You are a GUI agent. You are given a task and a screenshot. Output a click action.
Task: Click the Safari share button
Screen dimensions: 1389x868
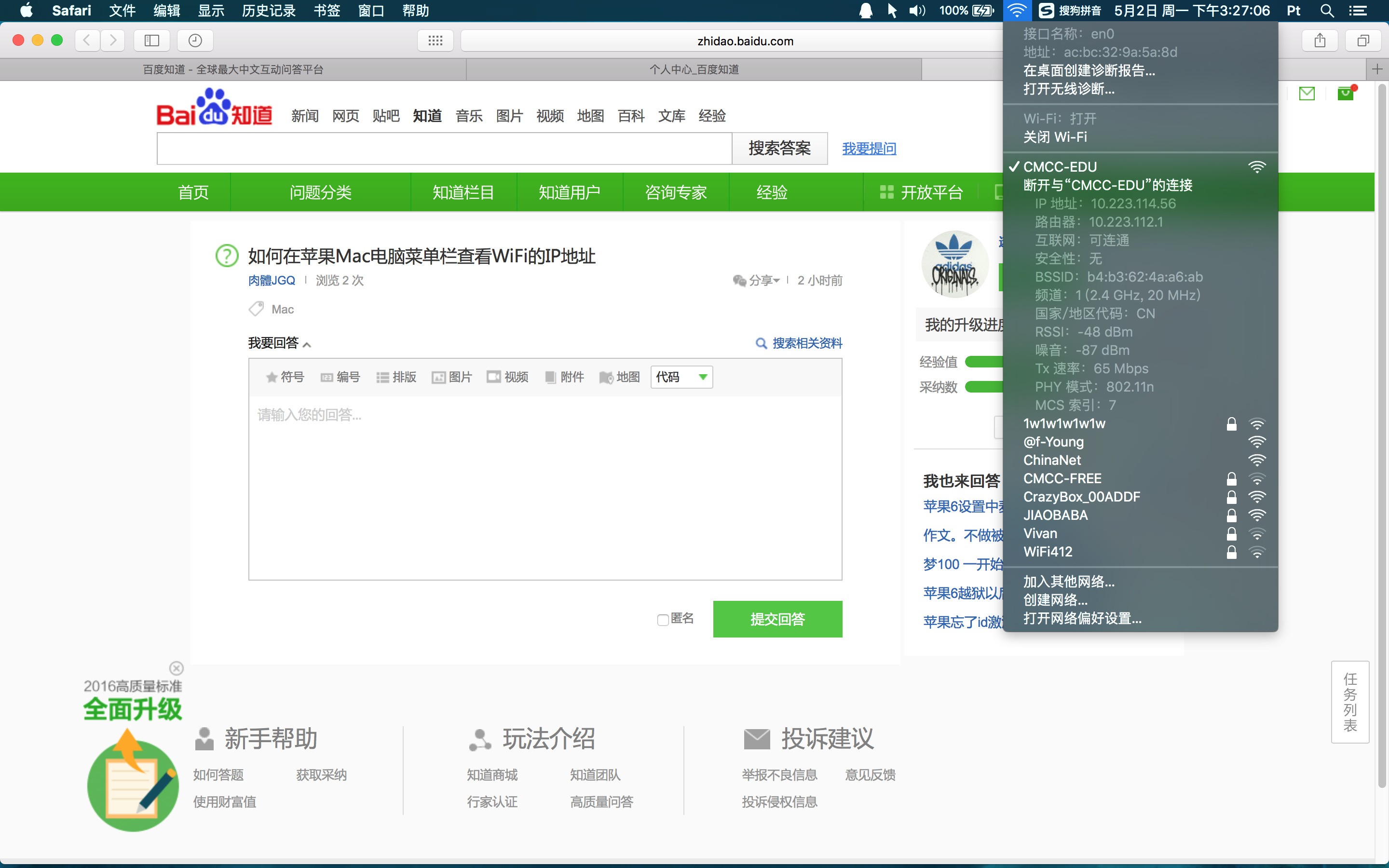coord(1320,40)
